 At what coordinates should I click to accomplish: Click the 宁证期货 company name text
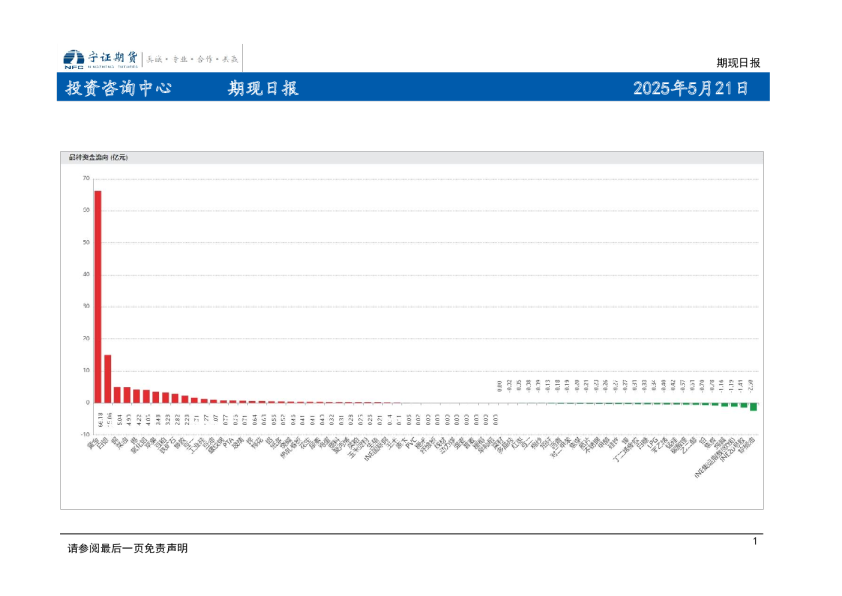(112, 58)
